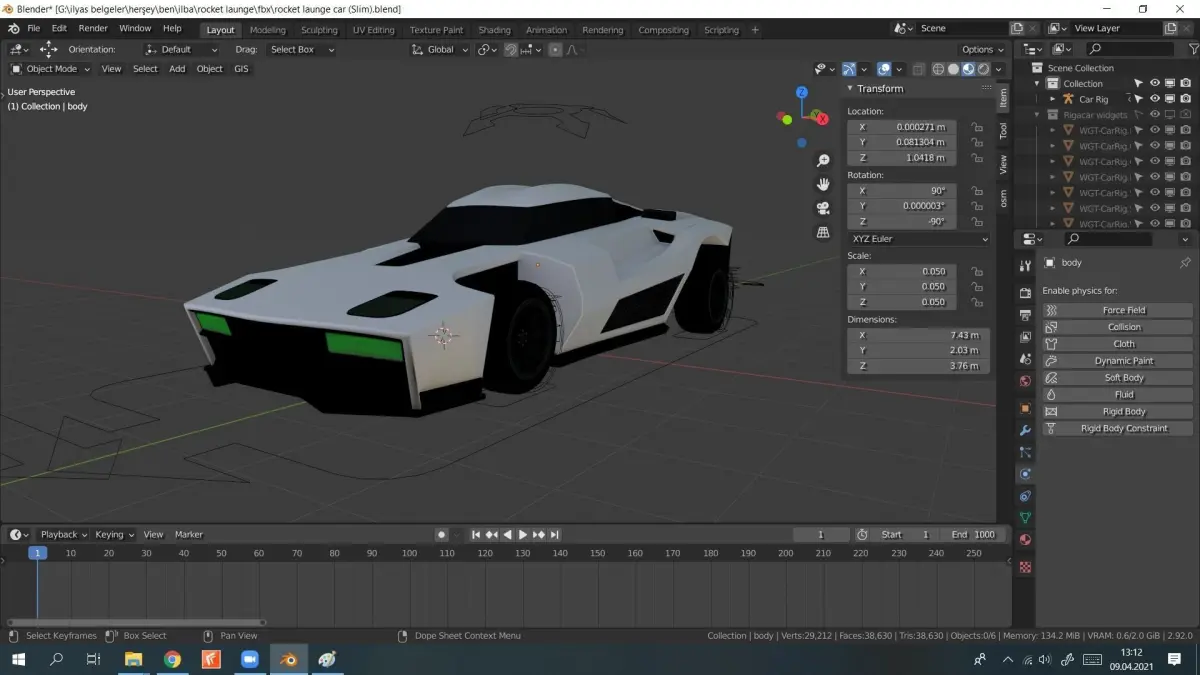1200x675 pixels.
Task: Toggle proportional editing button
Action: pos(555,49)
